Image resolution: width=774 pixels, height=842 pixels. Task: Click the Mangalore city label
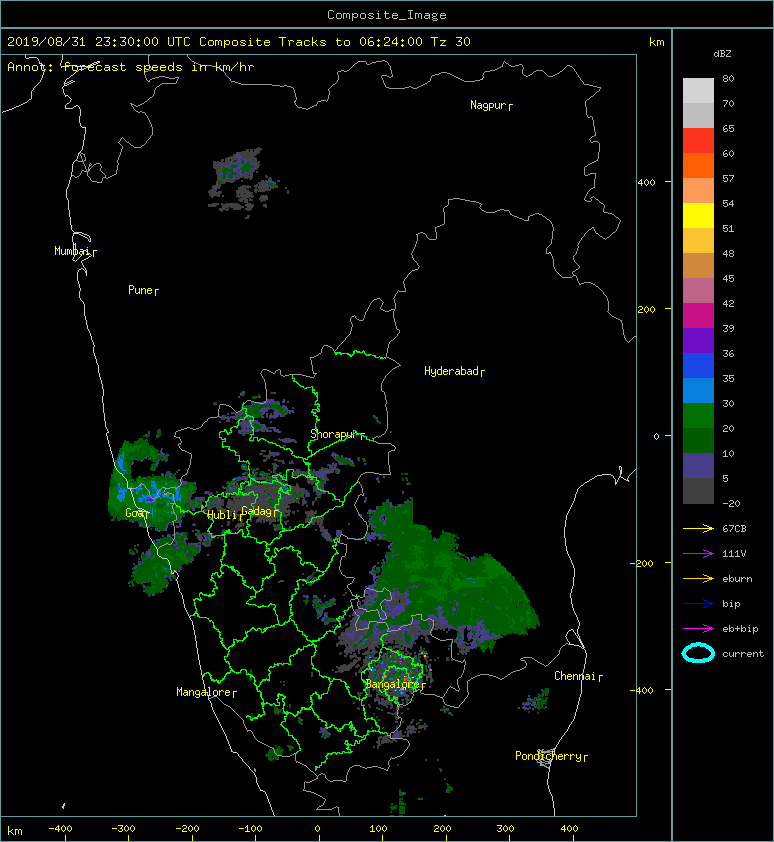(204, 692)
